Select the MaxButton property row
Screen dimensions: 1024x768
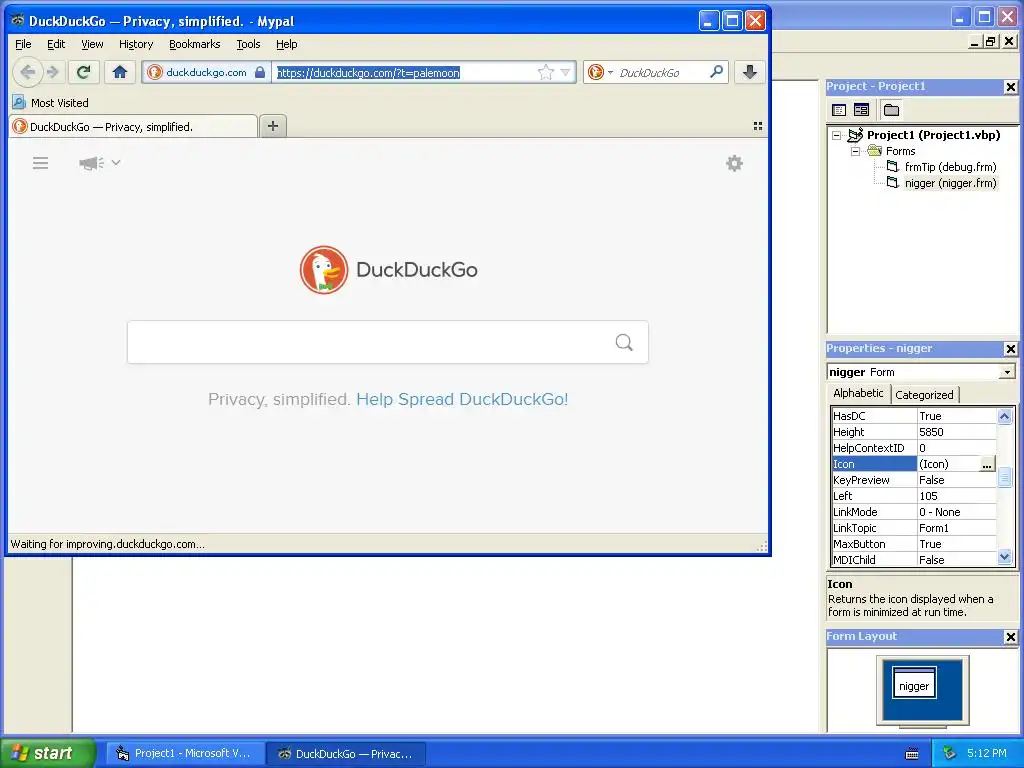pos(914,544)
